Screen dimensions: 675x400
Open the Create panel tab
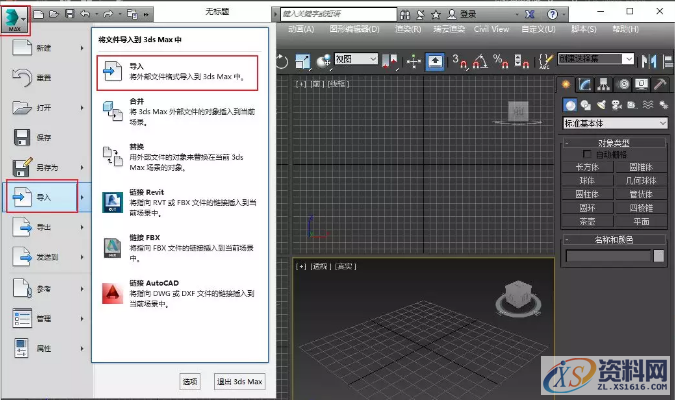tap(566, 84)
